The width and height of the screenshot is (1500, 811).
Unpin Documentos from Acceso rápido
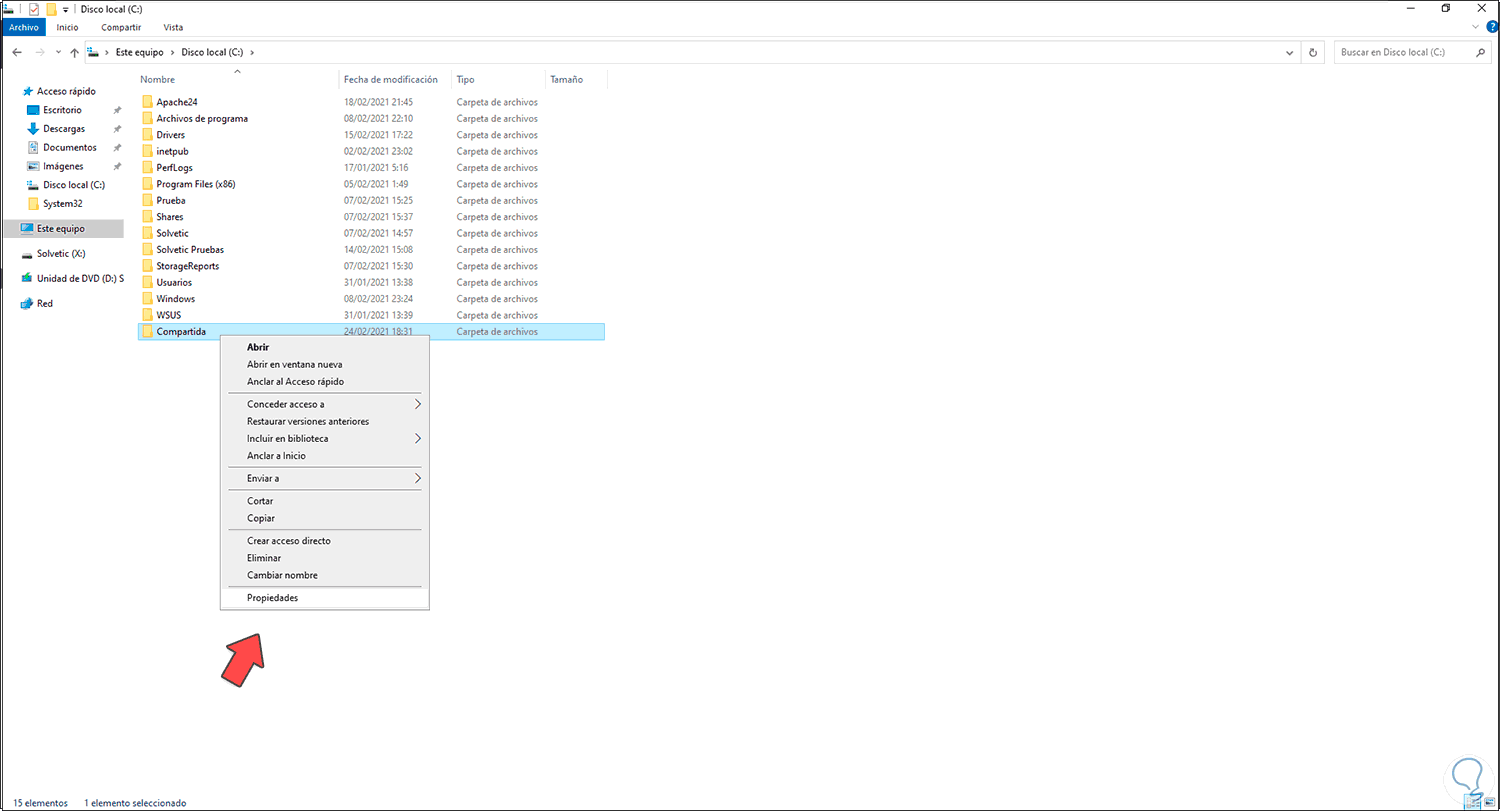tap(116, 147)
